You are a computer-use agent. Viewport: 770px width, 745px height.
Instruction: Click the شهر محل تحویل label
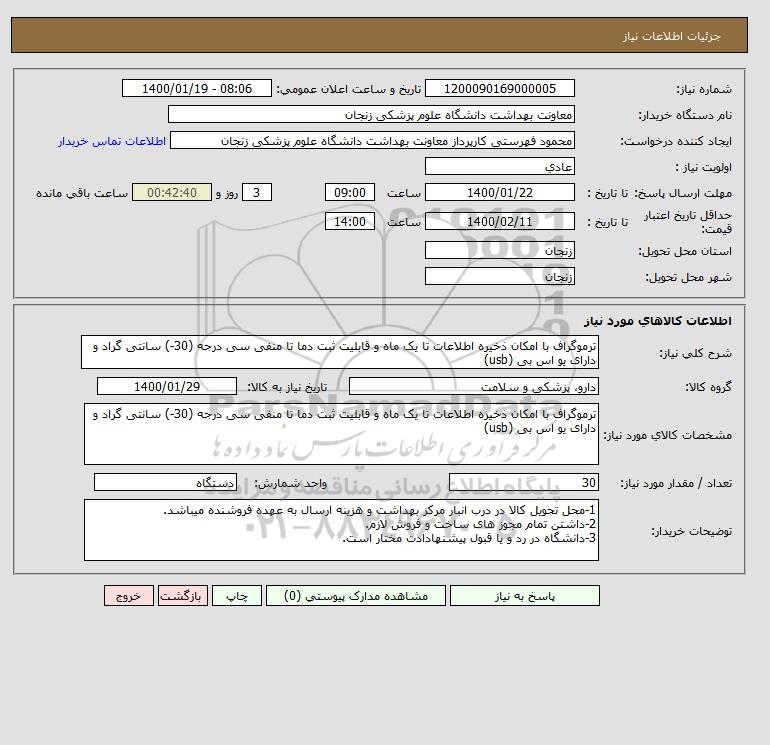(688, 277)
